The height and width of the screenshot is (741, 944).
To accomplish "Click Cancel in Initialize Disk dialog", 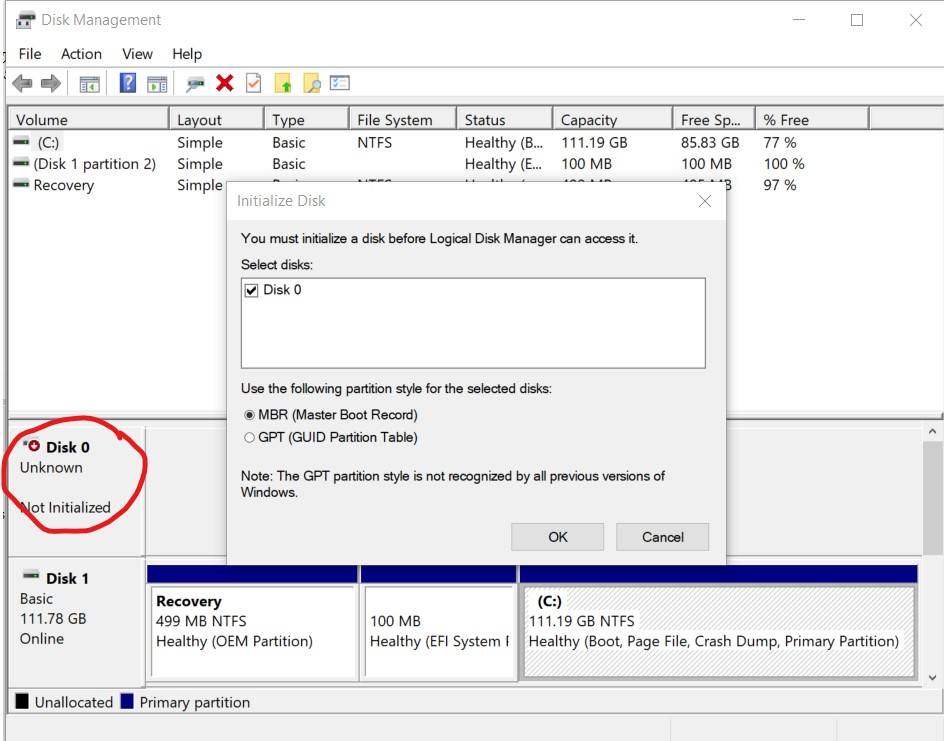I will point(662,537).
